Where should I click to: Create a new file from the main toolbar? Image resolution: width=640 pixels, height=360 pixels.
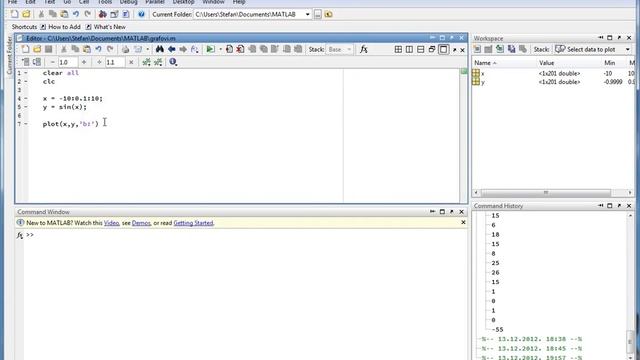click(x=15, y=14)
